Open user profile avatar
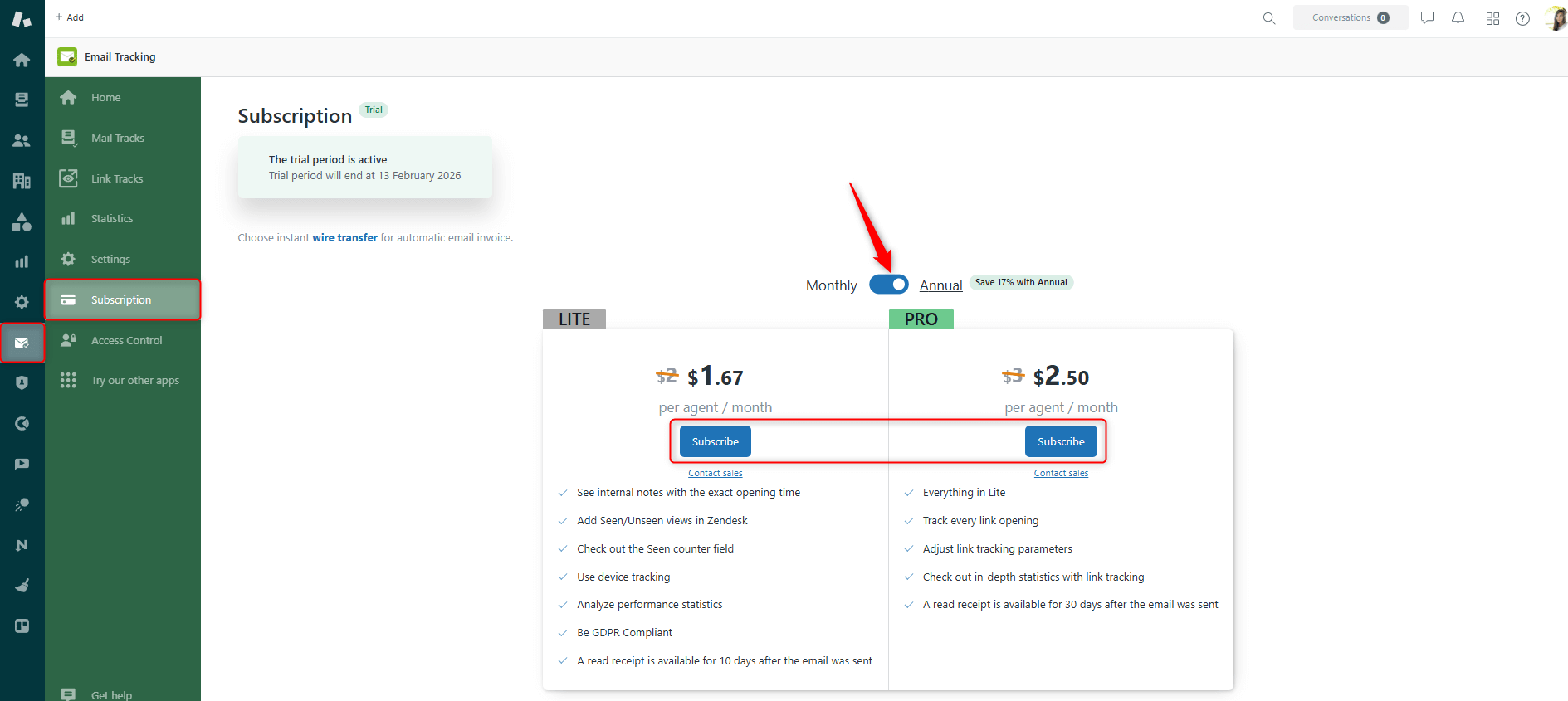 (x=1556, y=17)
